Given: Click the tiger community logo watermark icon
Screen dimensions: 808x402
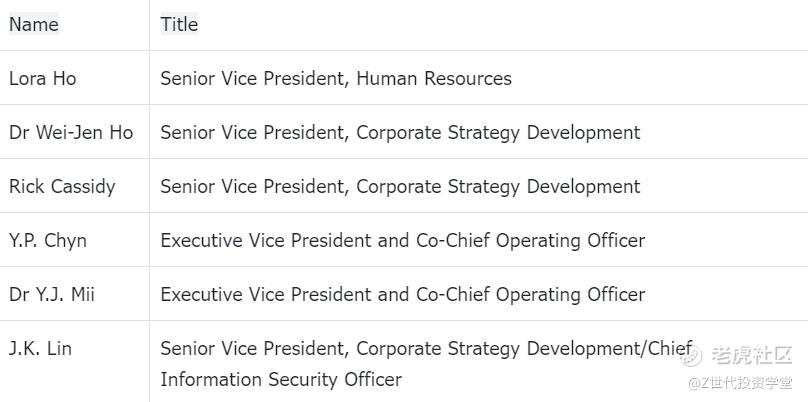Looking at the screenshot, I should click(x=691, y=355).
